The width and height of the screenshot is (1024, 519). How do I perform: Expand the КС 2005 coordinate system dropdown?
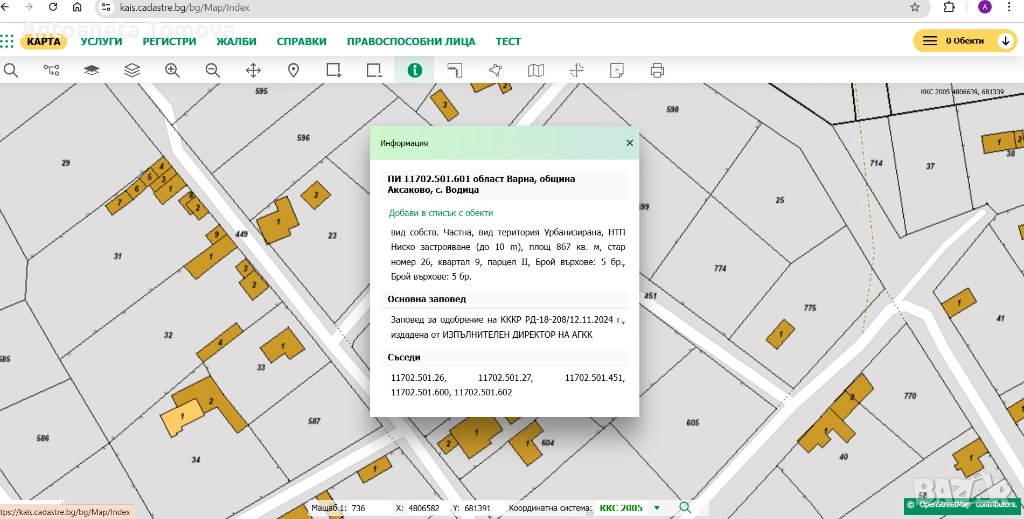pyautogui.click(x=657, y=508)
